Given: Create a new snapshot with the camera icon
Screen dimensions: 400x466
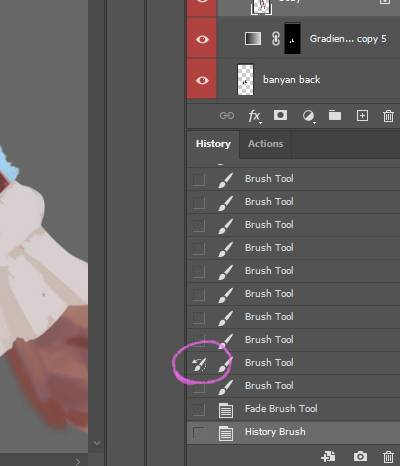Looking at the screenshot, I should tap(360, 456).
